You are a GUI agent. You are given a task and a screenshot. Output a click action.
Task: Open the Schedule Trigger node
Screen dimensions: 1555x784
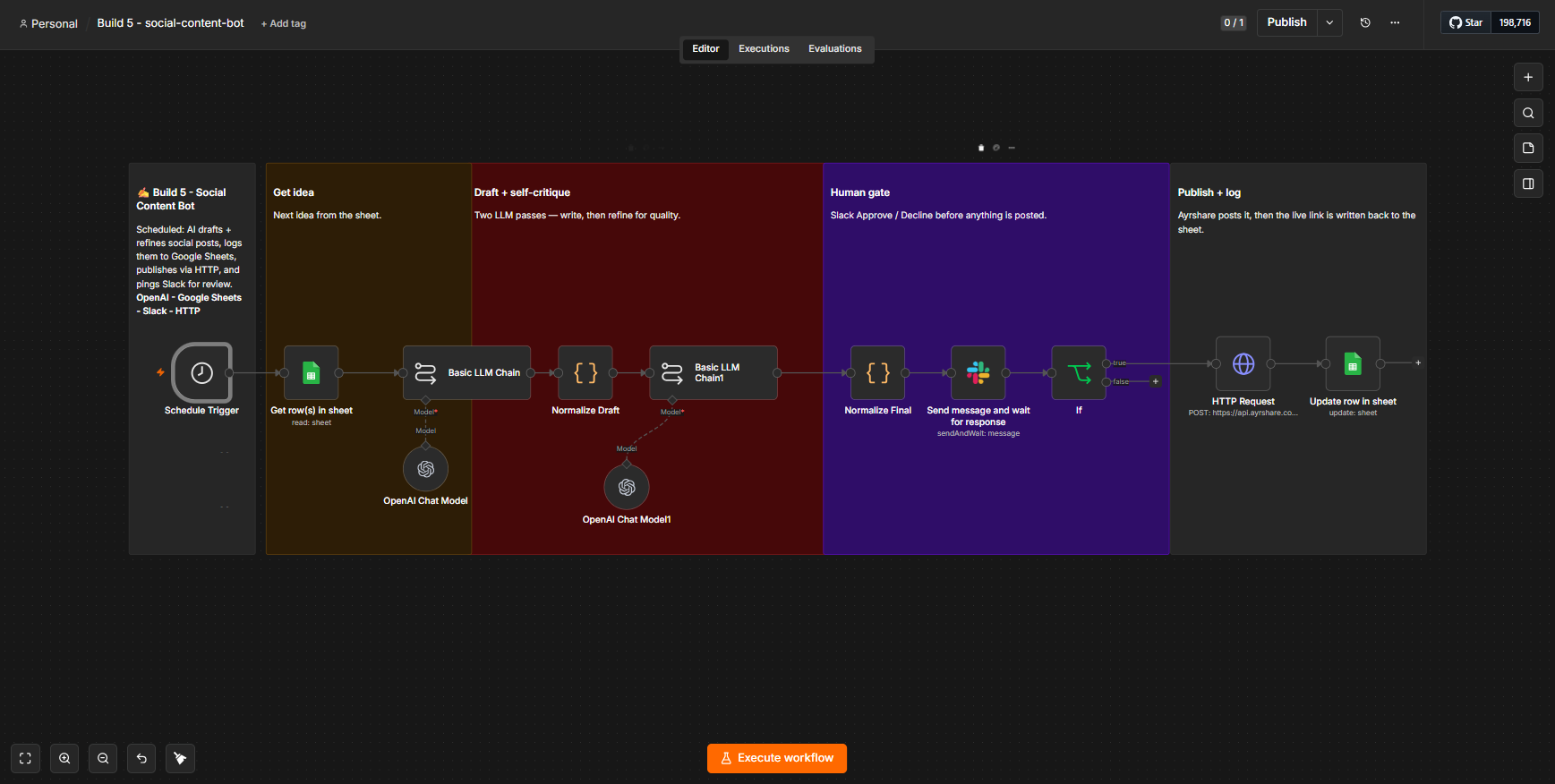click(202, 372)
